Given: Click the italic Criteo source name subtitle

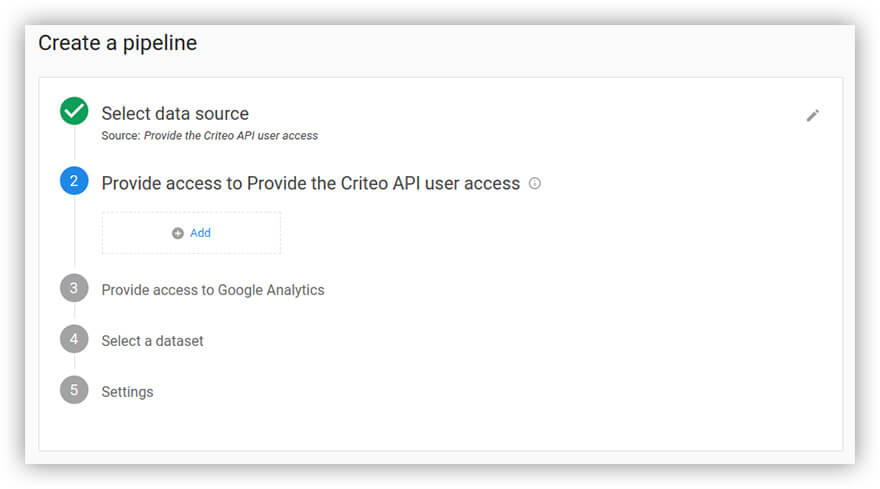Looking at the screenshot, I should coord(231,135).
